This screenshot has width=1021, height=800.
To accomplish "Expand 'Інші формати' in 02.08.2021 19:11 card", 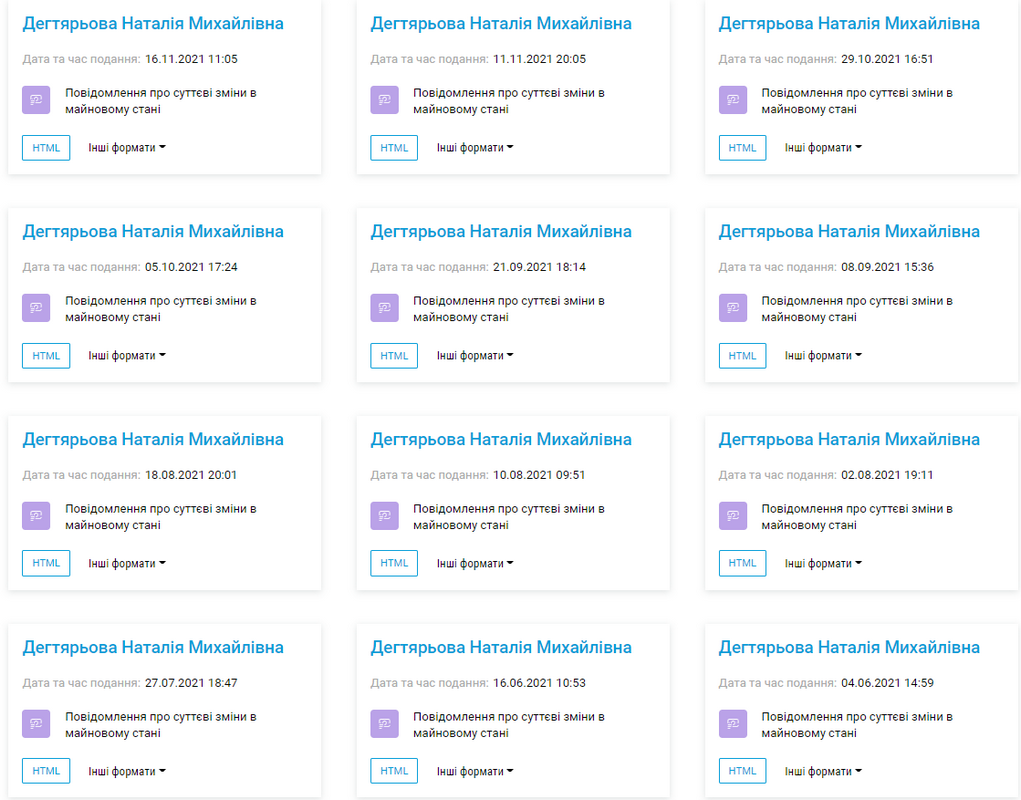I will [822, 564].
